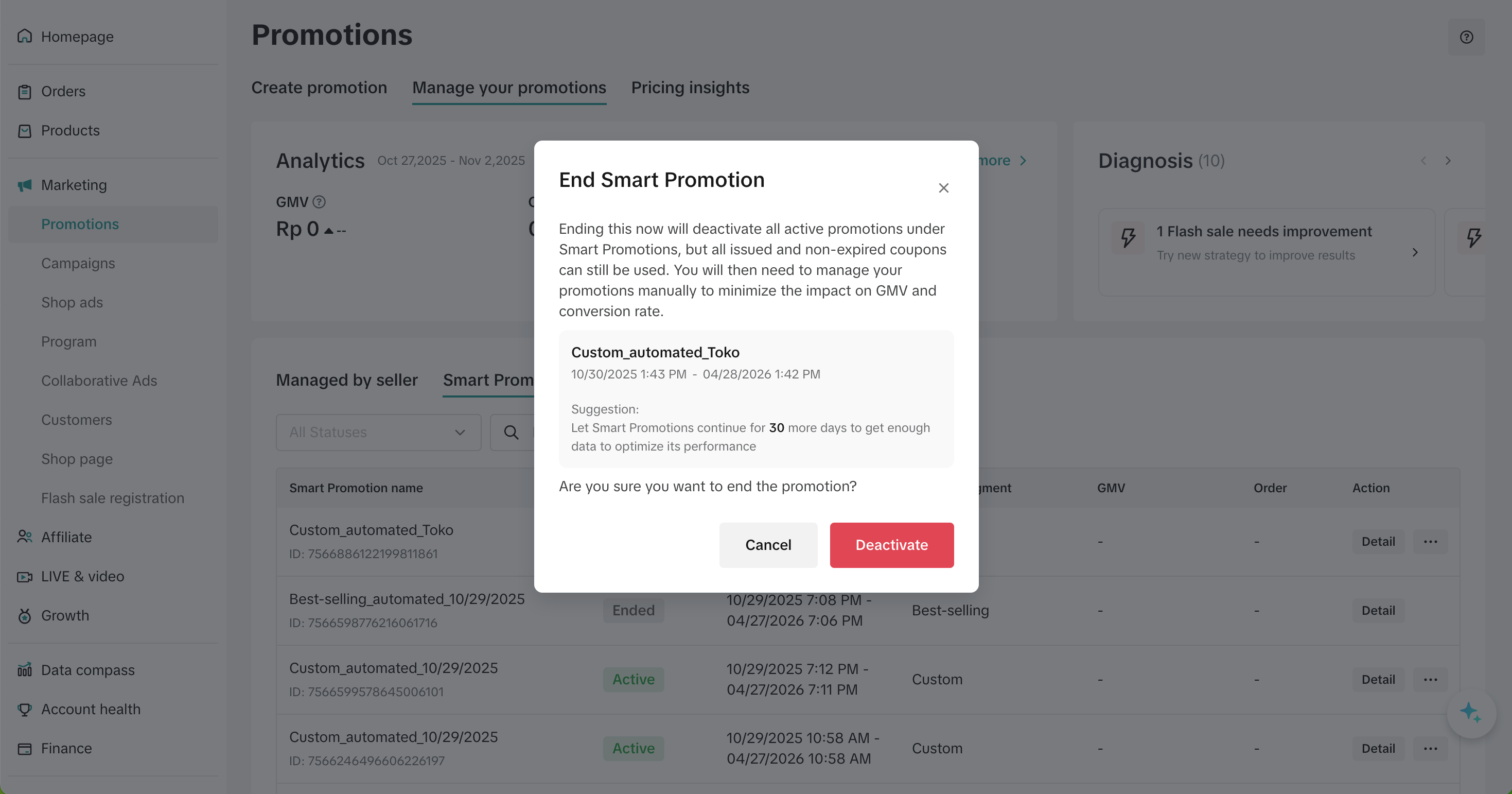
Task: Click the Cancel button in dialog
Action: pos(768,545)
